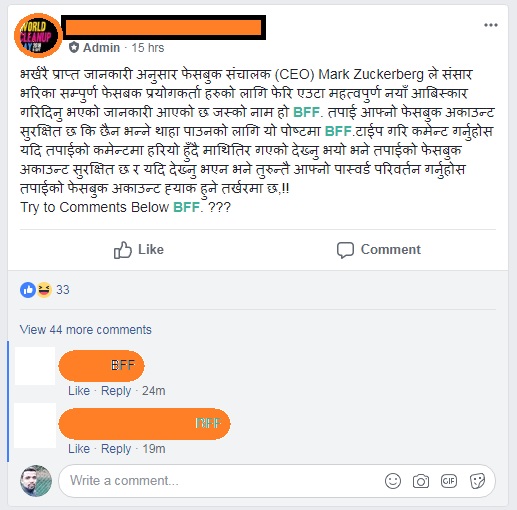This screenshot has width=517, height=510.
Task: Open the post options three-dots menu
Action: (491, 25)
